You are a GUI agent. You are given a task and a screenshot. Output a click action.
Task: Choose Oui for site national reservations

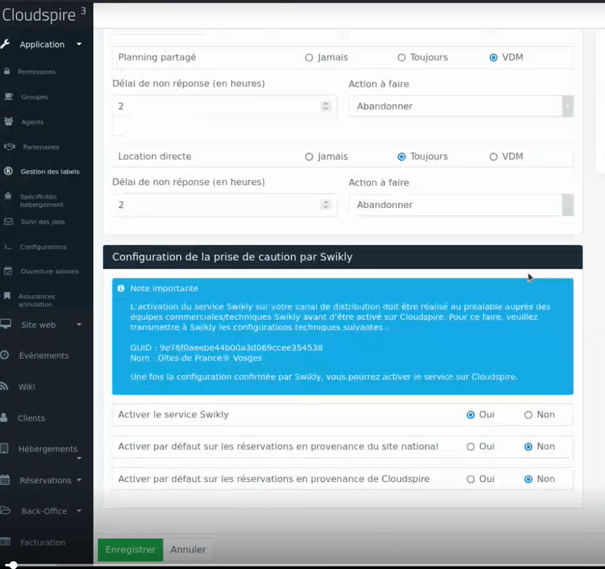click(470, 447)
